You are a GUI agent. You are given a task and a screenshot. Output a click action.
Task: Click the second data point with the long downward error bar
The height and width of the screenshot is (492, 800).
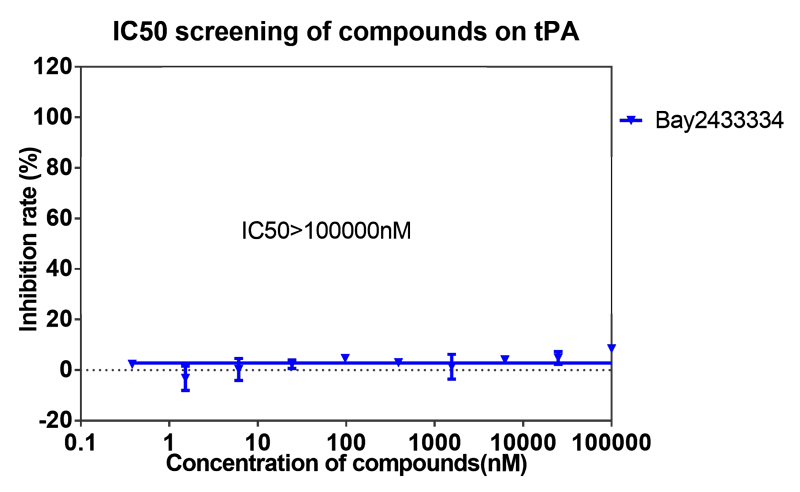pyautogui.click(x=185, y=376)
